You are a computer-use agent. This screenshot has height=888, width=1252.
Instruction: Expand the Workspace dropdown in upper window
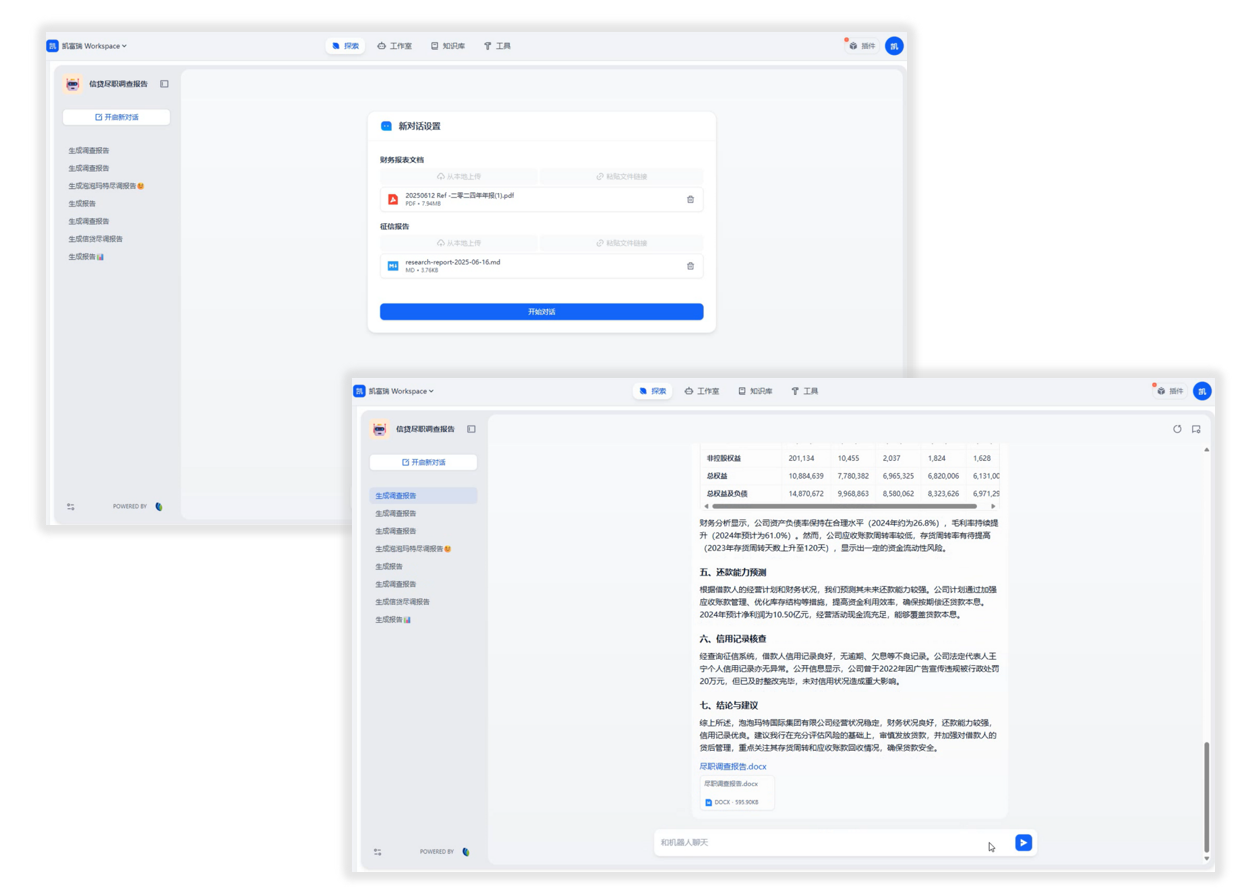[x=93, y=46]
